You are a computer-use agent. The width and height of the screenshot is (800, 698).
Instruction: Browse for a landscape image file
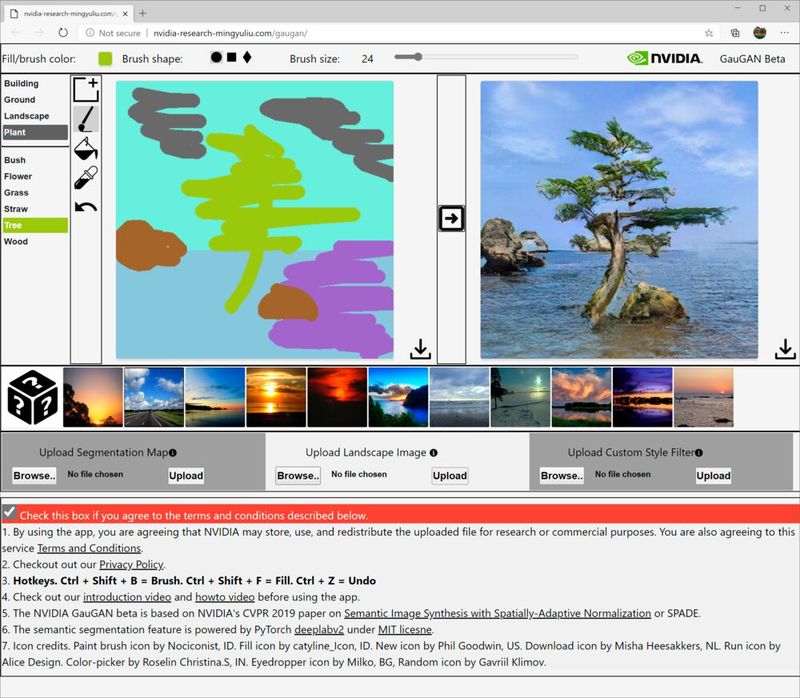(298, 476)
